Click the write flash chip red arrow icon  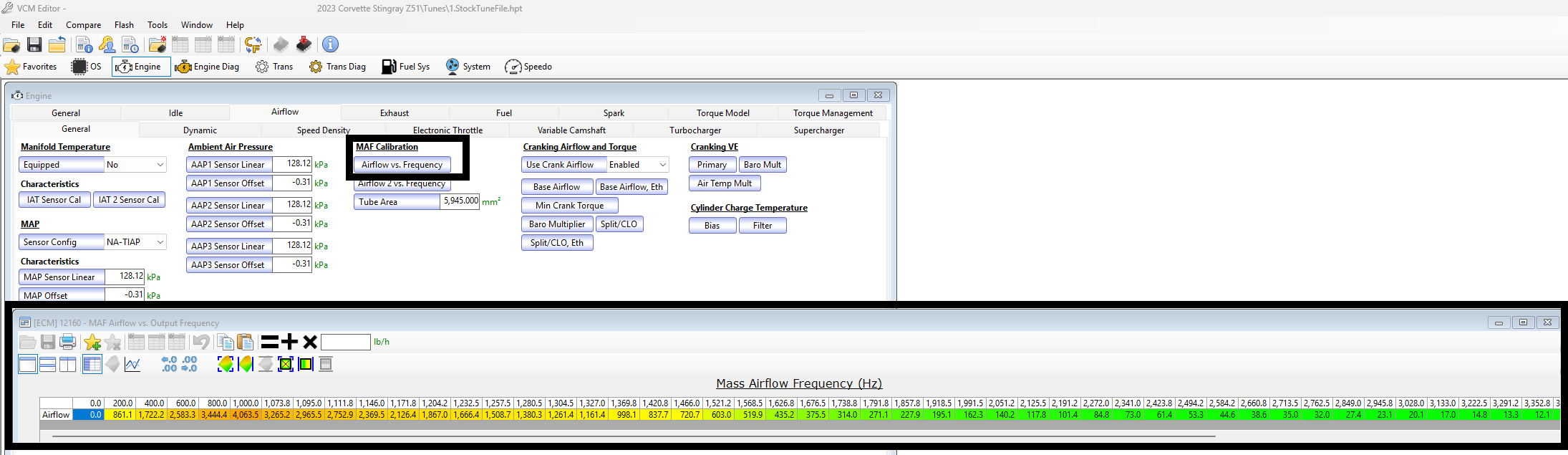tap(304, 44)
